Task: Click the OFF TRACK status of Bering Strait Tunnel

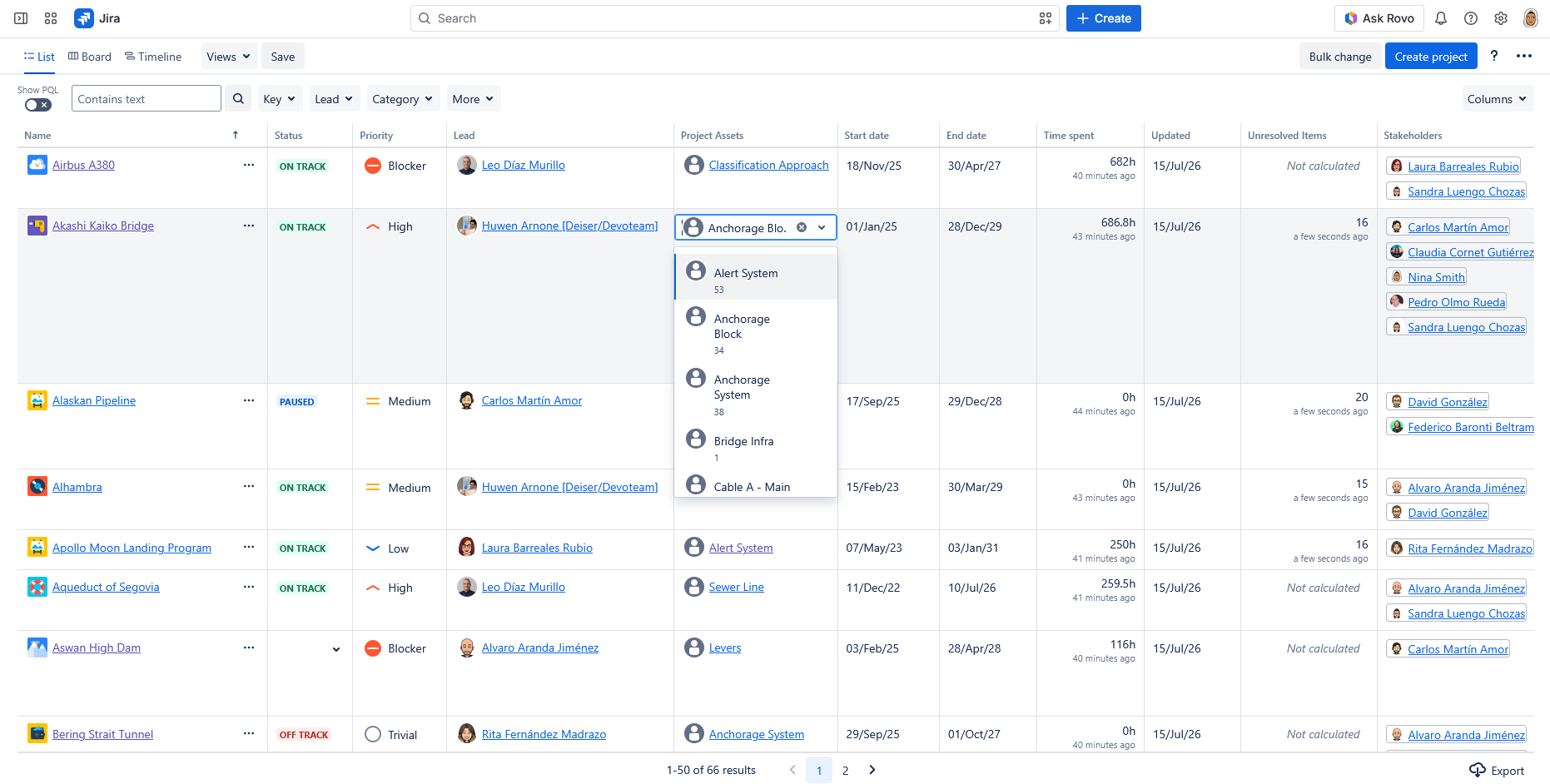Action: point(304,735)
